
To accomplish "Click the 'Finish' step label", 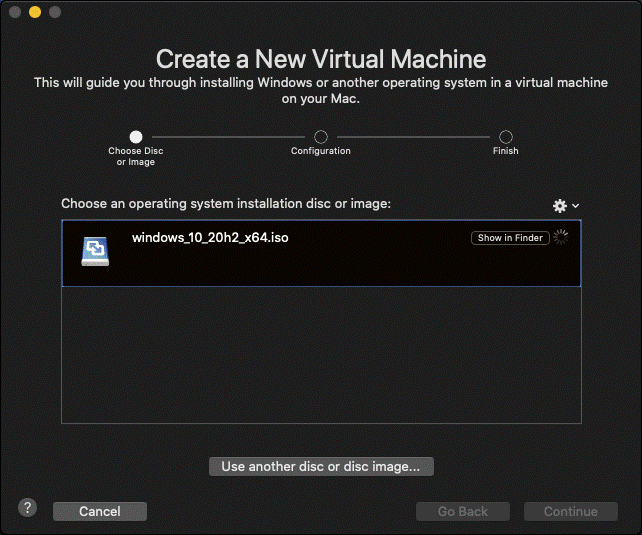I will point(506,151).
